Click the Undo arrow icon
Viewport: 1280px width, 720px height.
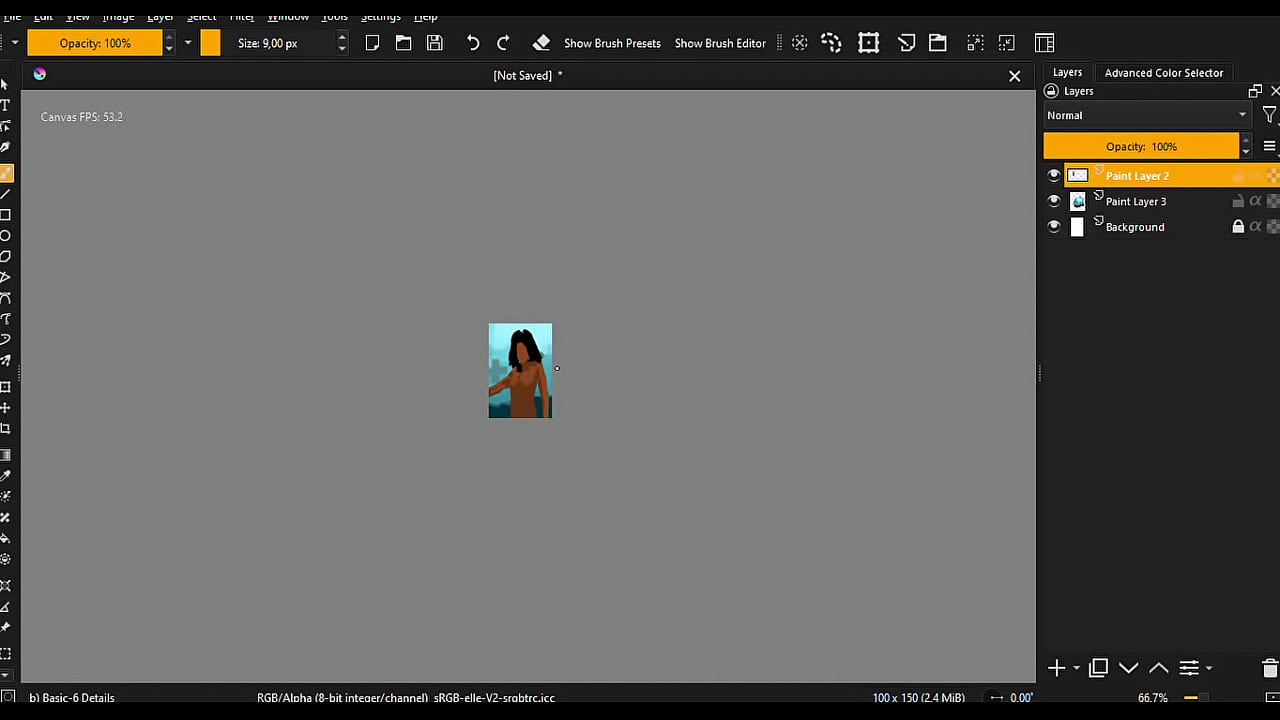tap(473, 43)
